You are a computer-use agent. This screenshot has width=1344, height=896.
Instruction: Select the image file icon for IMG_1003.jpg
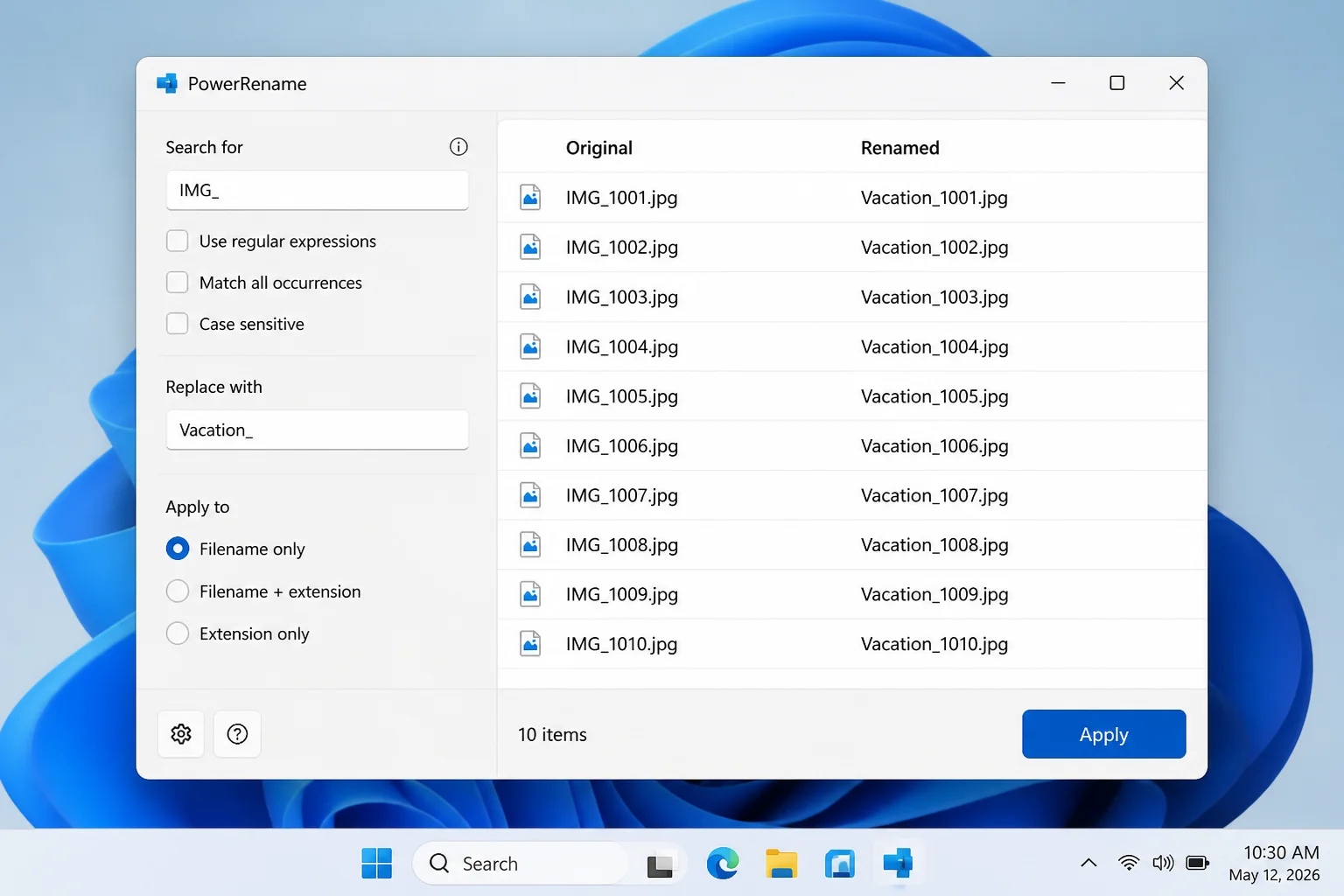[x=530, y=297]
